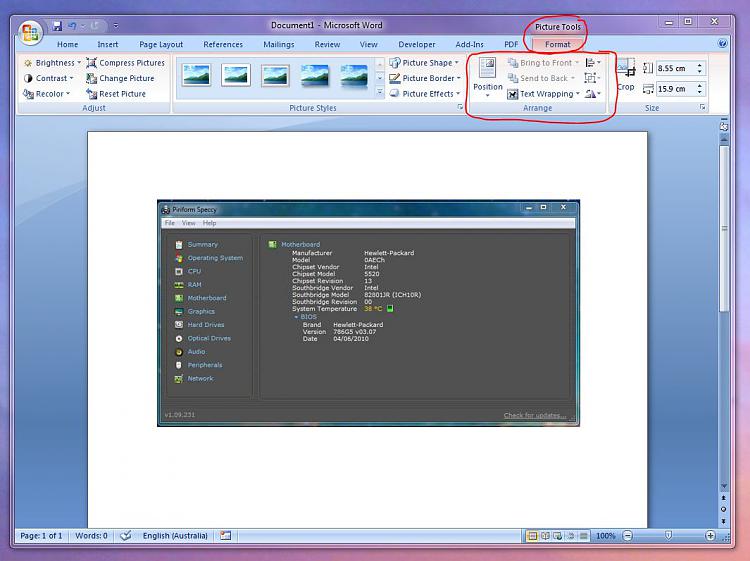This screenshot has width=750, height=561.
Task: Click the macro recording status bar icon
Action: click(x=225, y=536)
